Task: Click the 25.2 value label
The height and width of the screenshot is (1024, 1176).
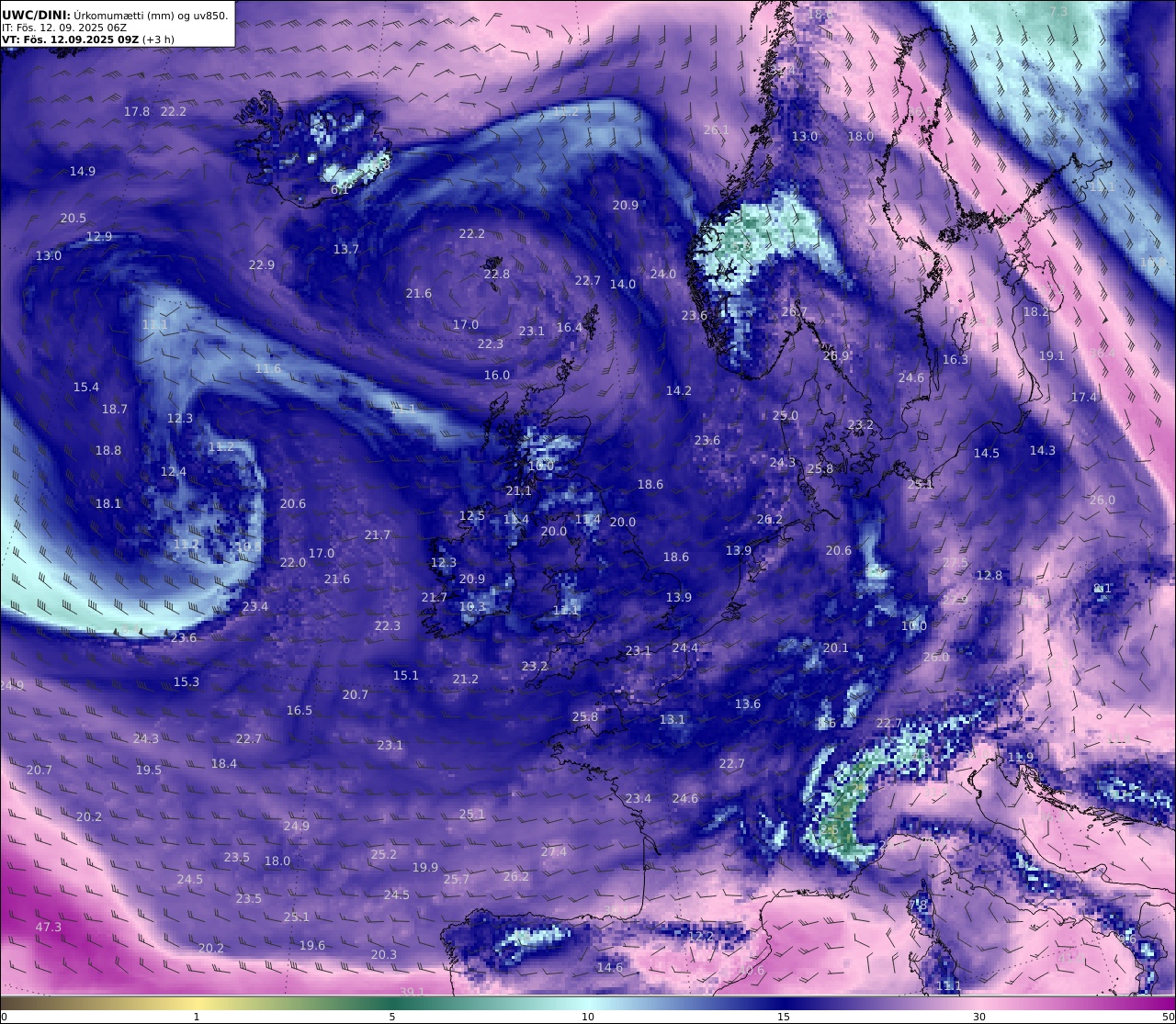Action: click(x=384, y=855)
